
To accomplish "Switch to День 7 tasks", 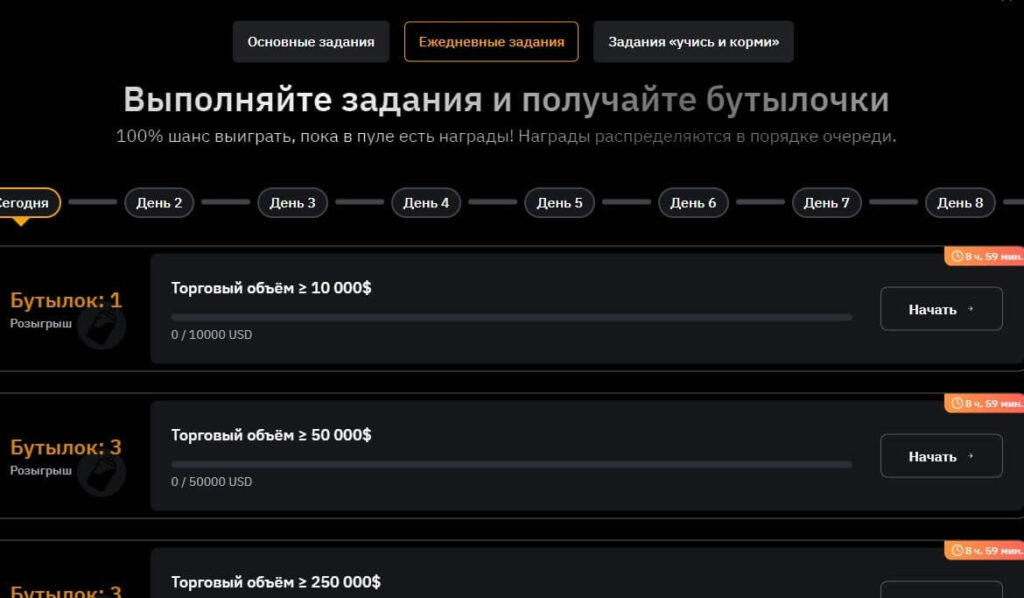I will pyautogui.click(x=826, y=203).
